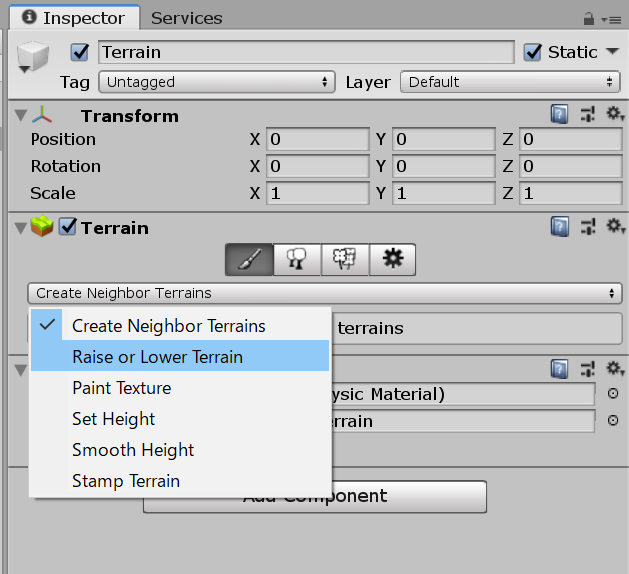Open the Terrain Settings gear tool
Screen dimensions: 629x574
pos(393,260)
